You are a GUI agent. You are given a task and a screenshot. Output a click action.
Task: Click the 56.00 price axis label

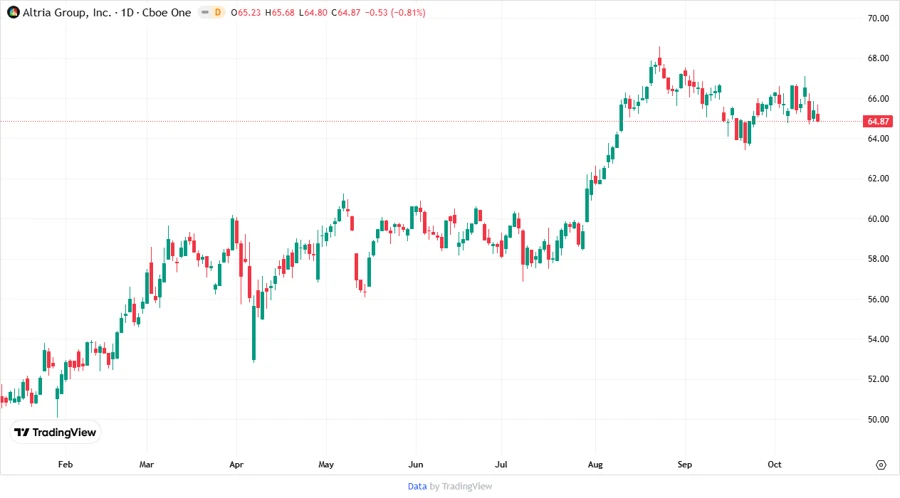[x=878, y=299]
